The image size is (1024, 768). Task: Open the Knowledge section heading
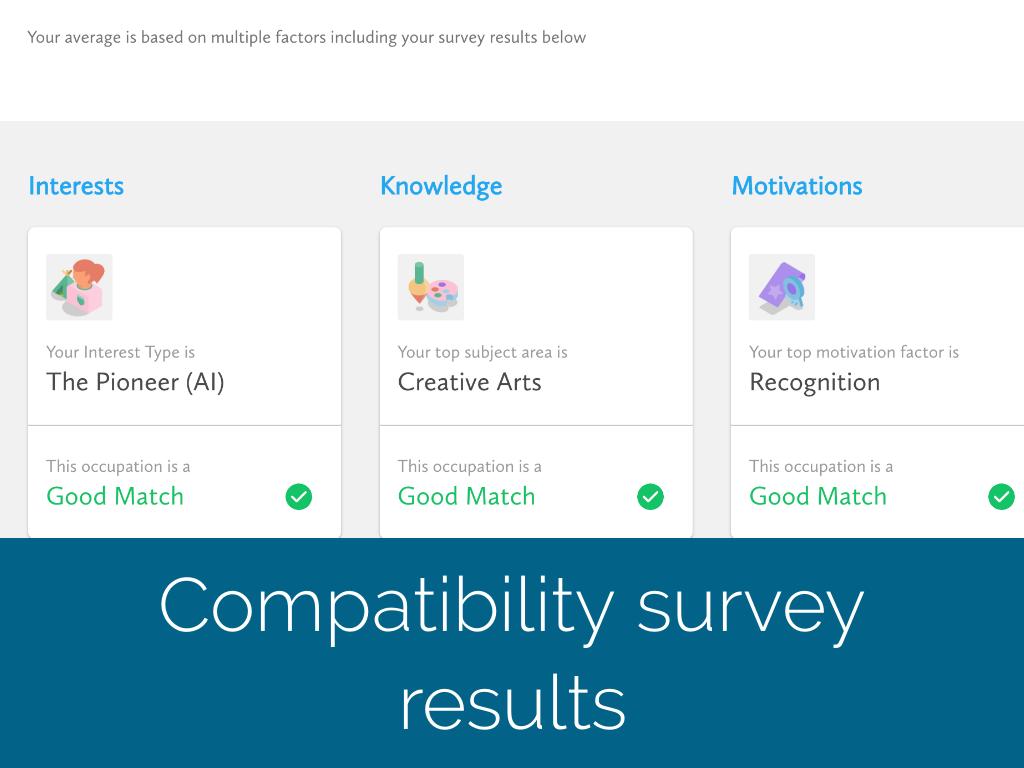441,186
